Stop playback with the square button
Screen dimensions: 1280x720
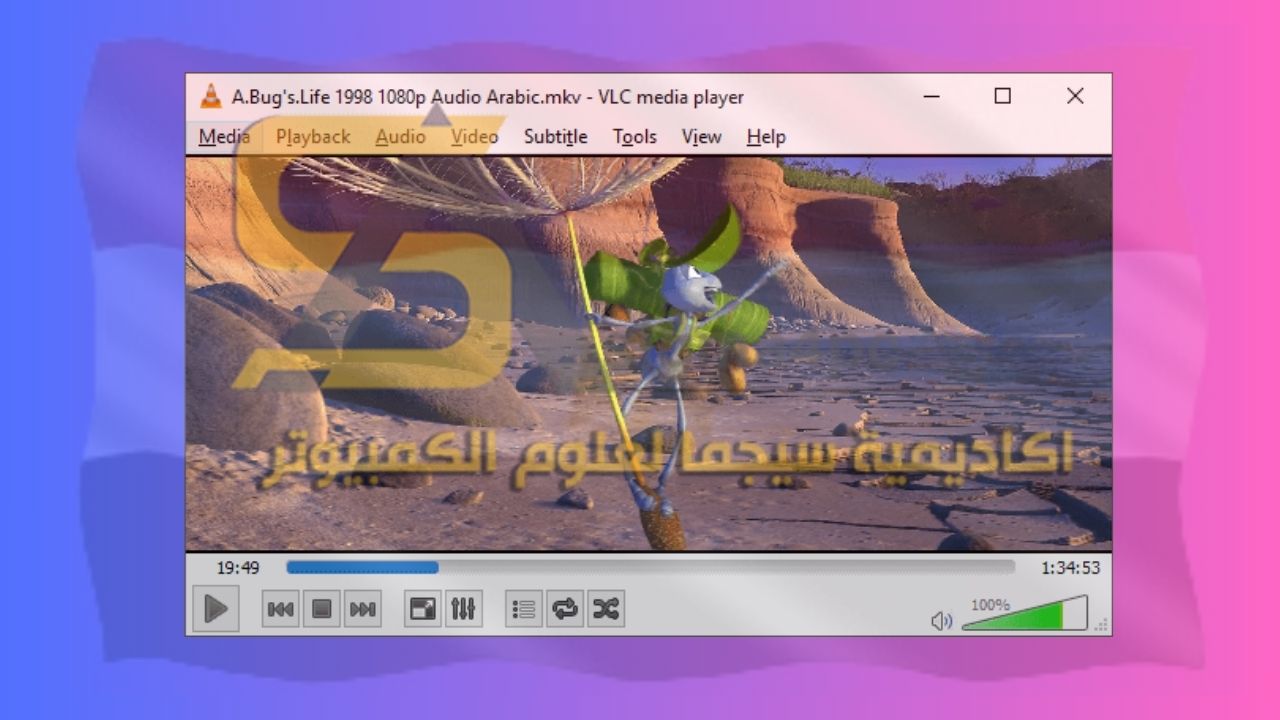pos(322,609)
